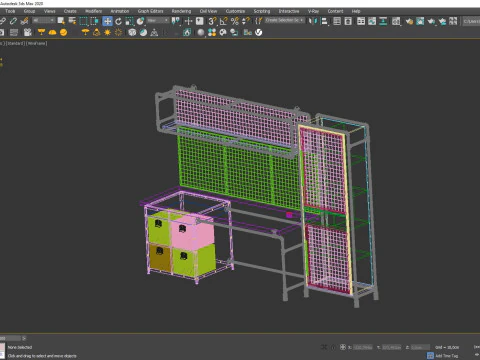Image resolution: width=480 pixels, height=360 pixels.
Task: Click the Render Production teapot icon
Action: coord(431,21)
